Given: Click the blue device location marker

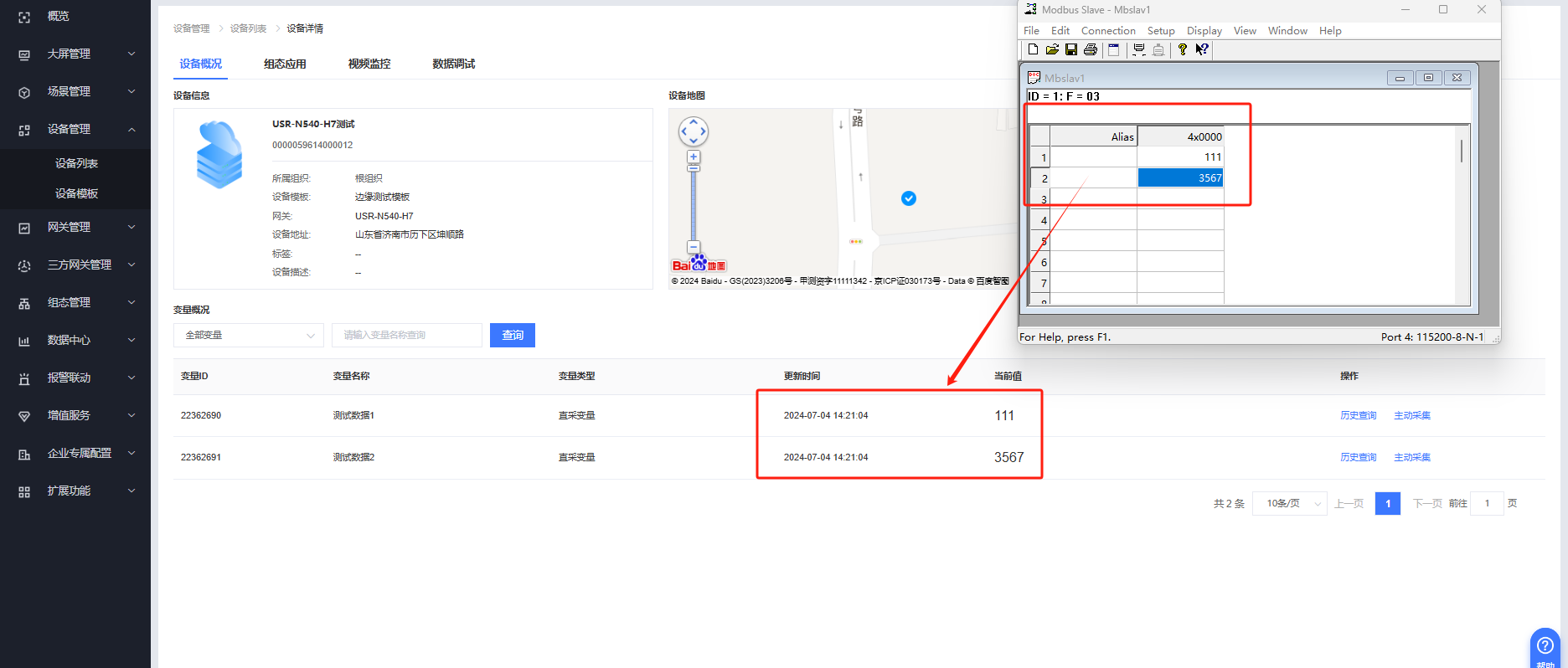Looking at the screenshot, I should click(x=909, y=198).
